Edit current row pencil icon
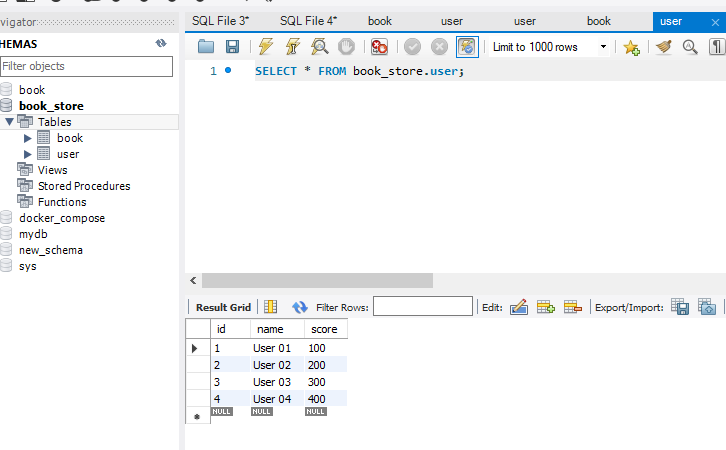The image size is (726, 450). pos(519,307)
